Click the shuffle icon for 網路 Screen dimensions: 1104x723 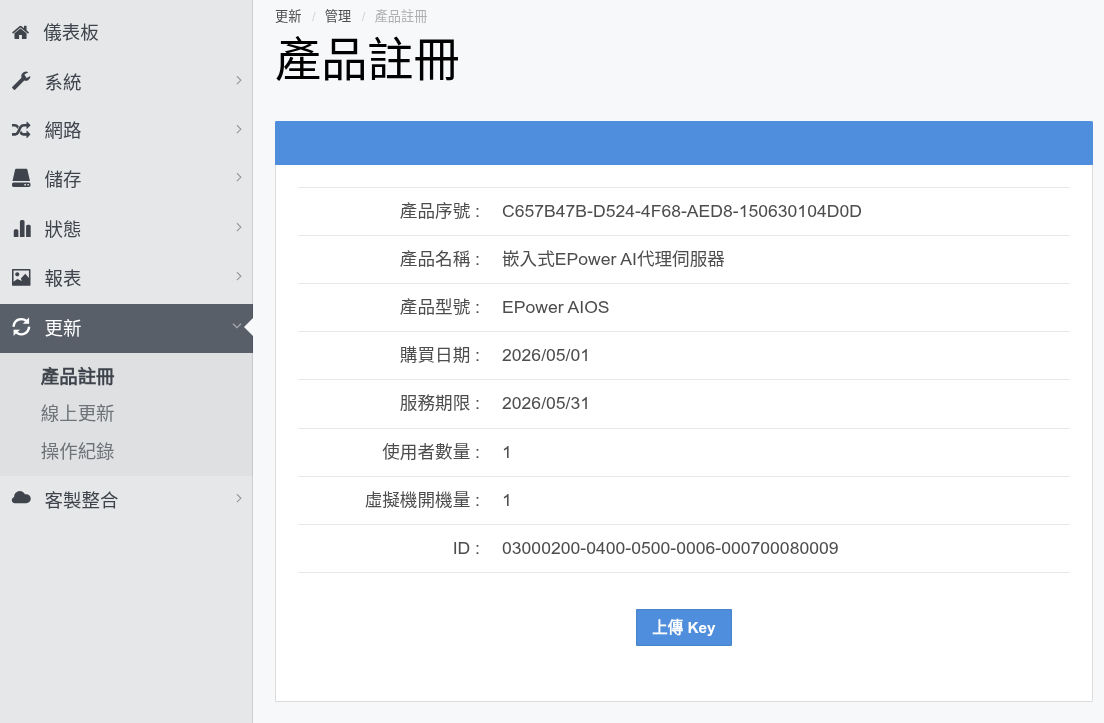click(21, 130)
